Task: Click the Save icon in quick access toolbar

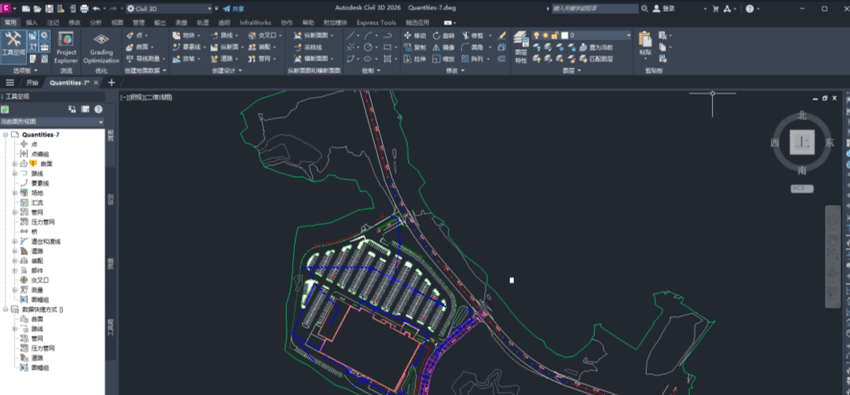Action: [x=49, y=9]
